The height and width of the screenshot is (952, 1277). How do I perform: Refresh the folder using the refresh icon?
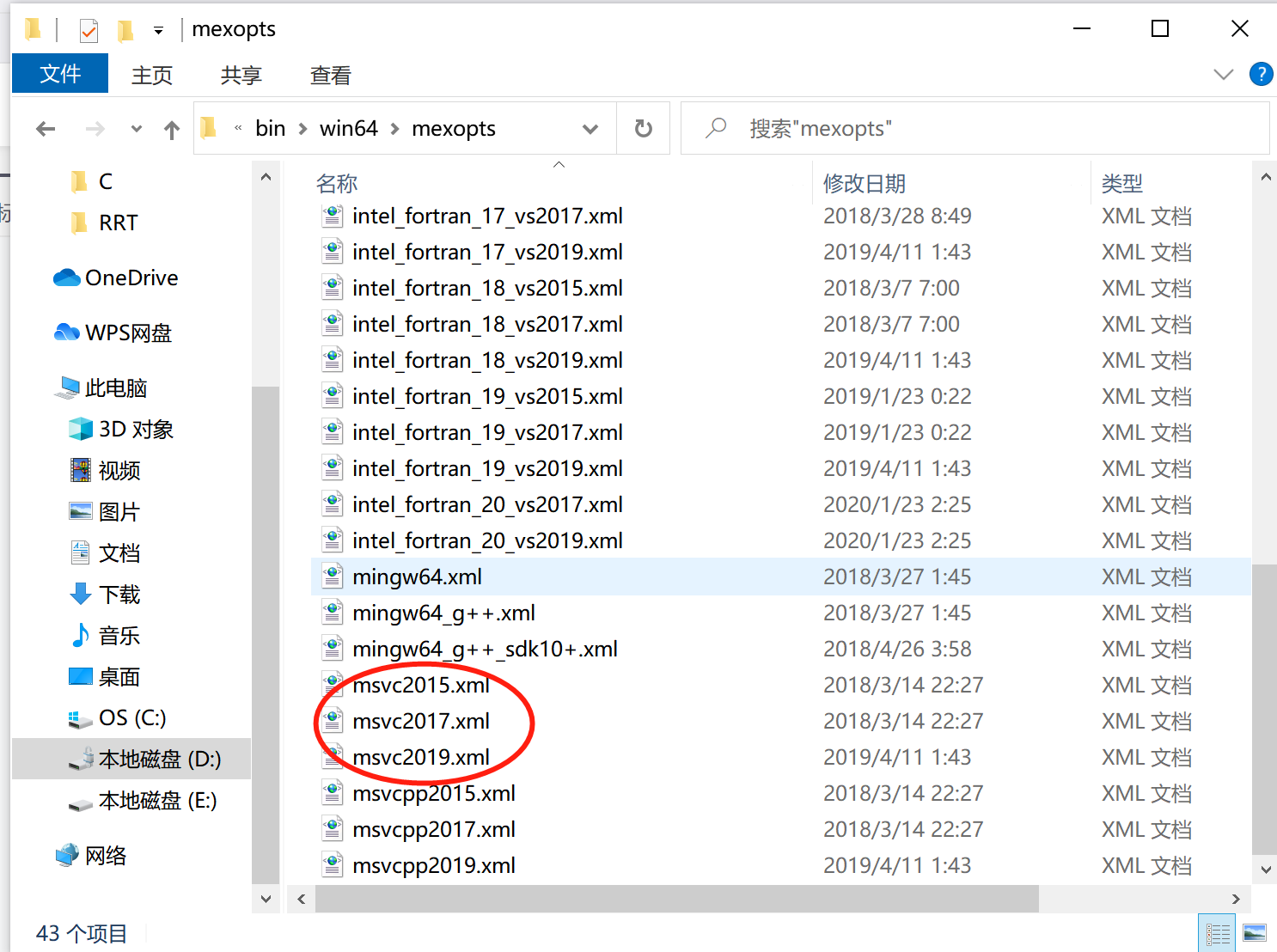click(643, 127)
